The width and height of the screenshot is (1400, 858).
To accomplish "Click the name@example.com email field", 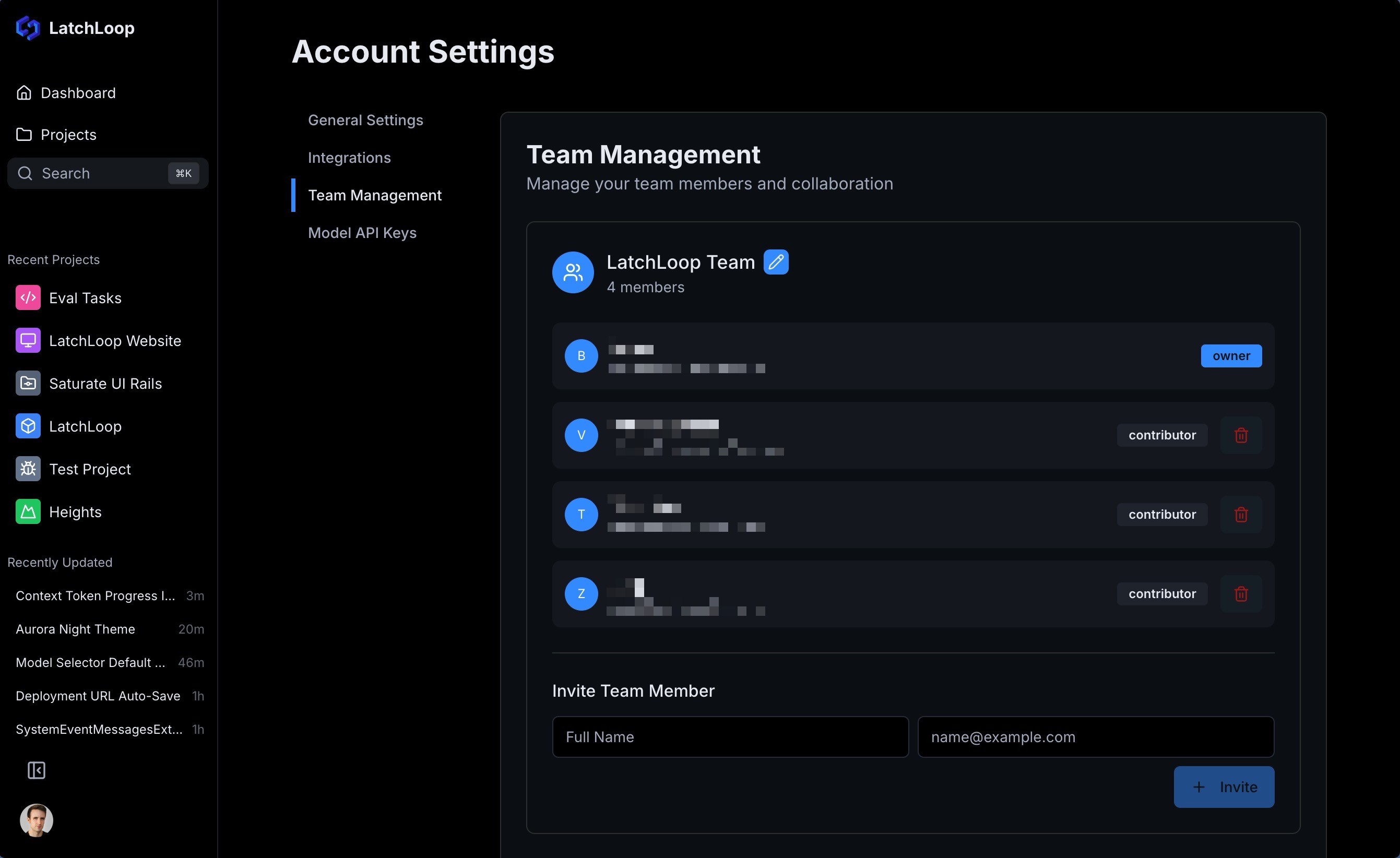I will pos(1096,737).
